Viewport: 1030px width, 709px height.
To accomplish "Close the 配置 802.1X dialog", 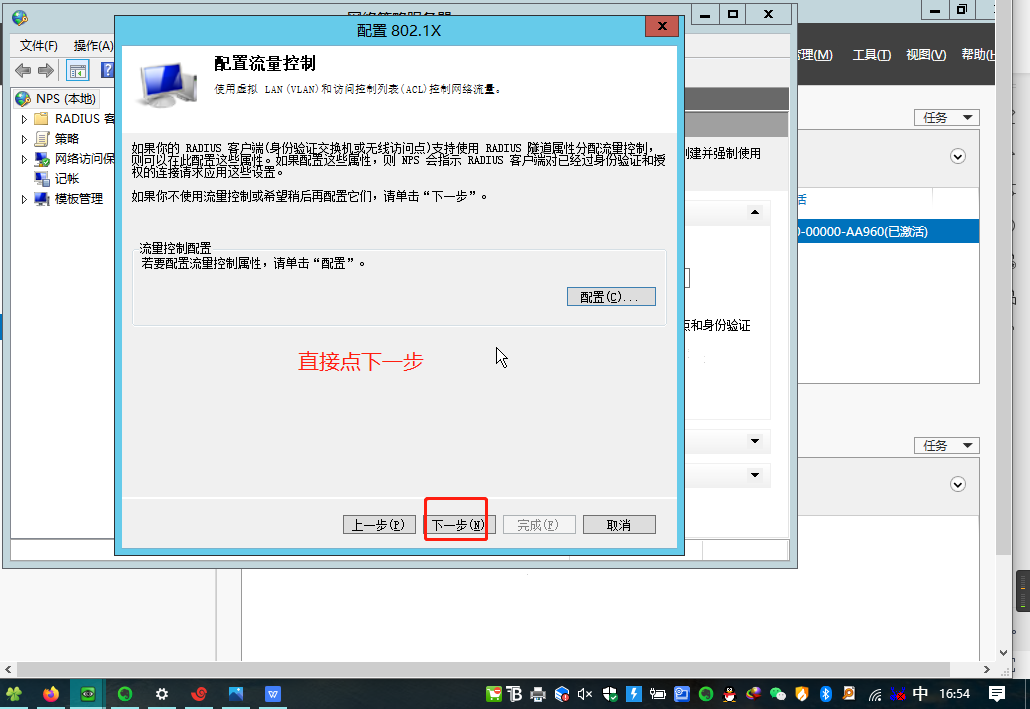I will point(661,26).
